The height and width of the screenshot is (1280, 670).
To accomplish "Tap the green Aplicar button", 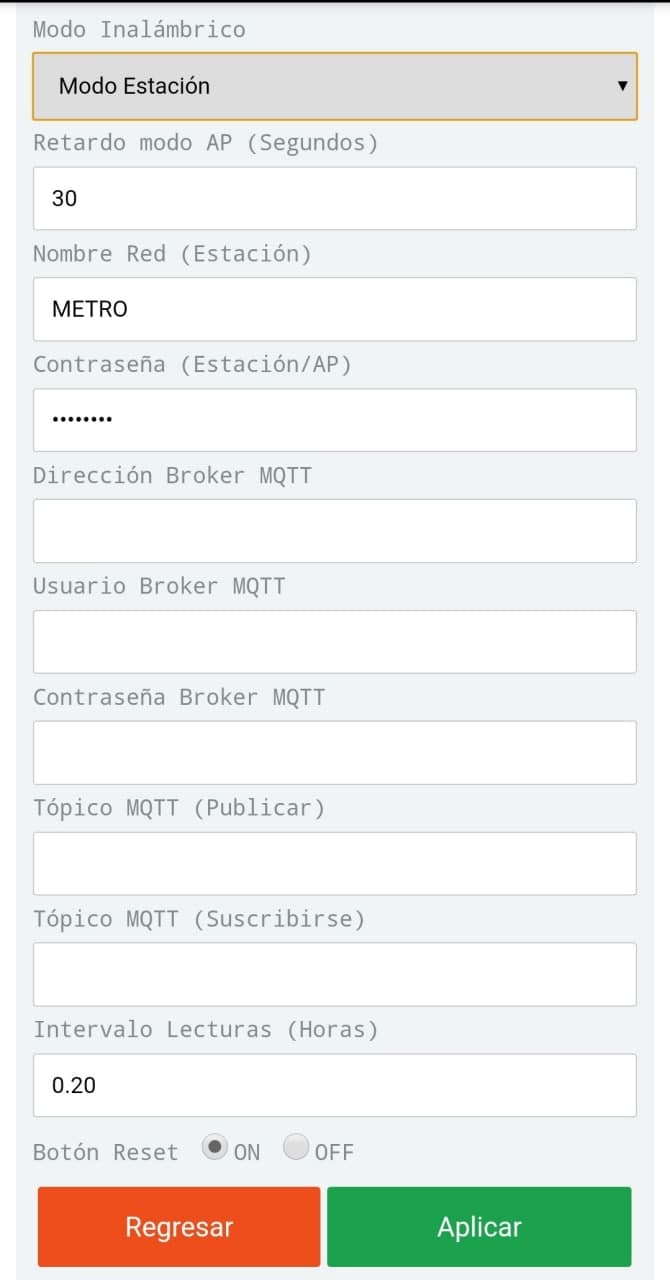I will 479,1227.
